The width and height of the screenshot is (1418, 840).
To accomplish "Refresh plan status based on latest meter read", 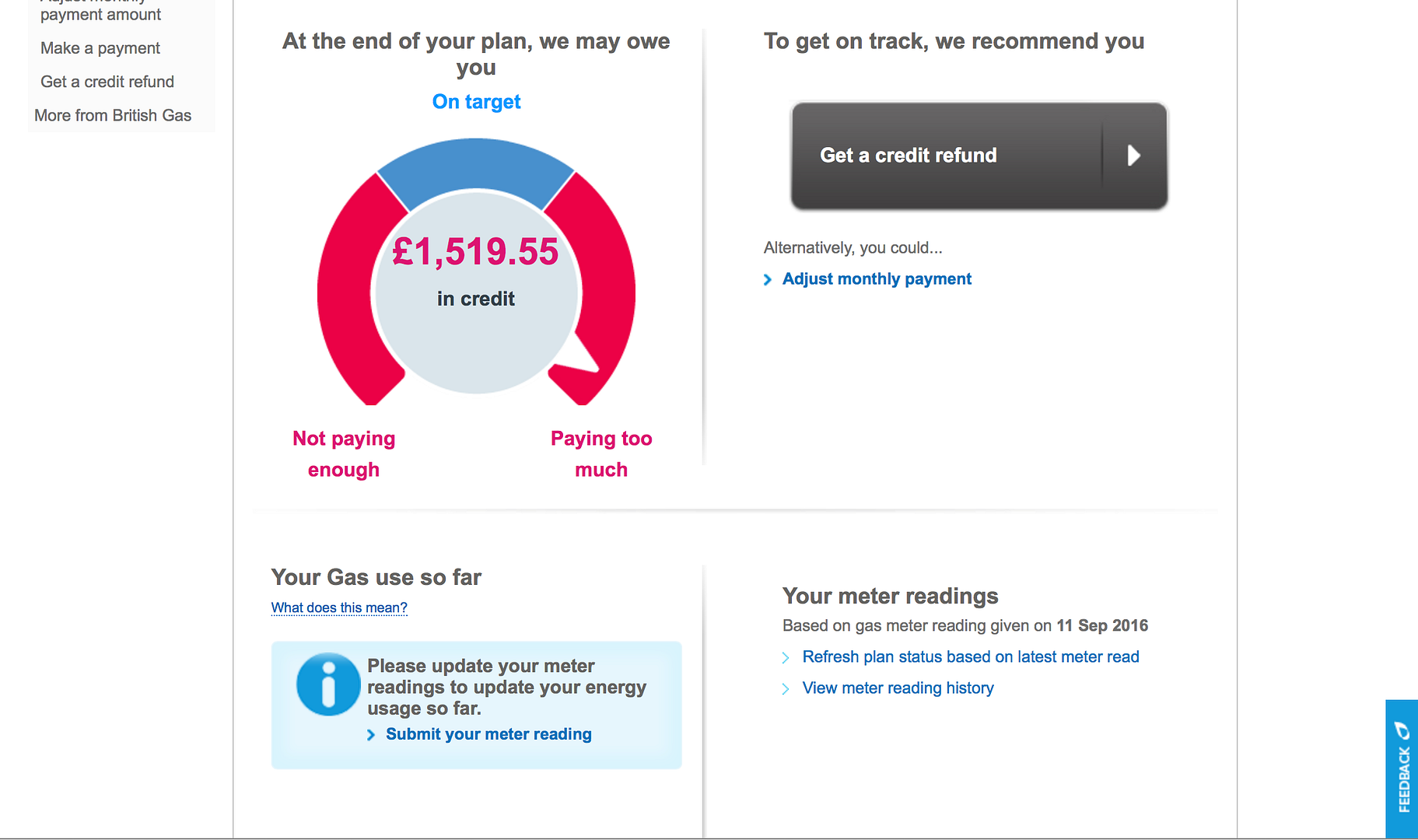I will pyautogui.click(x=971, y=657).
